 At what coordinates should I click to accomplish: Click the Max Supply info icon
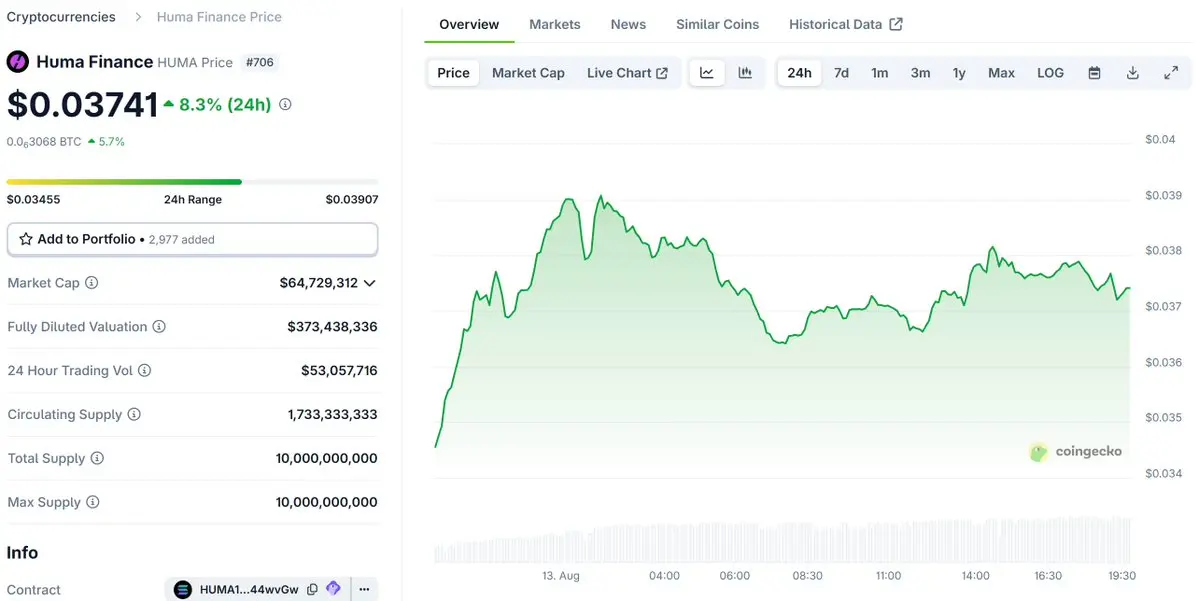click(93, 502)
